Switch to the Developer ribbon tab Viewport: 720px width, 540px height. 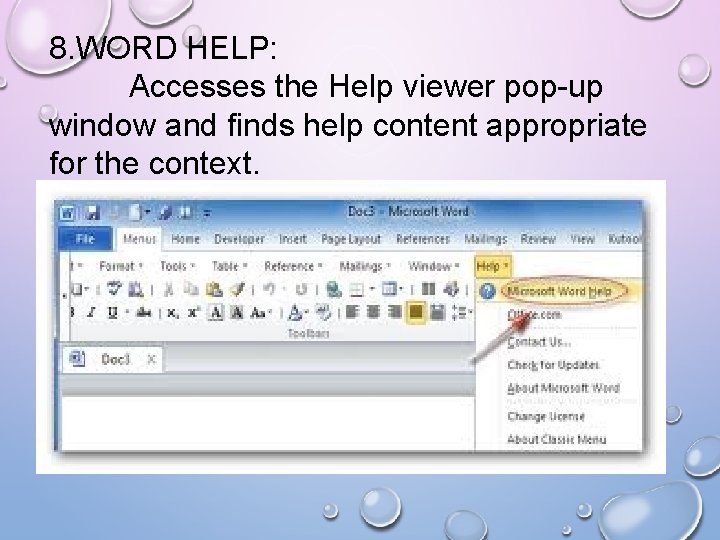coord(239,239)
